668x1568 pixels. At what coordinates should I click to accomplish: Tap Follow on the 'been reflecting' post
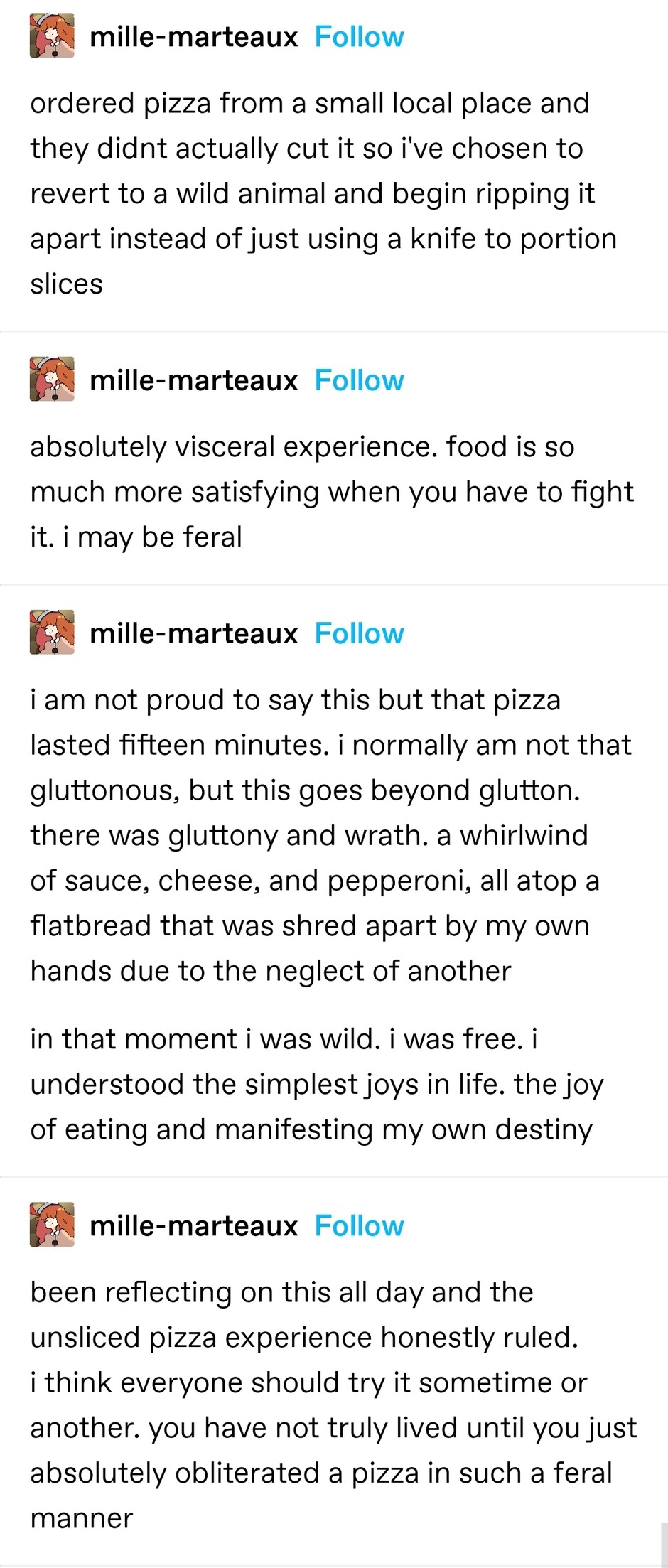pos(359,1225)
